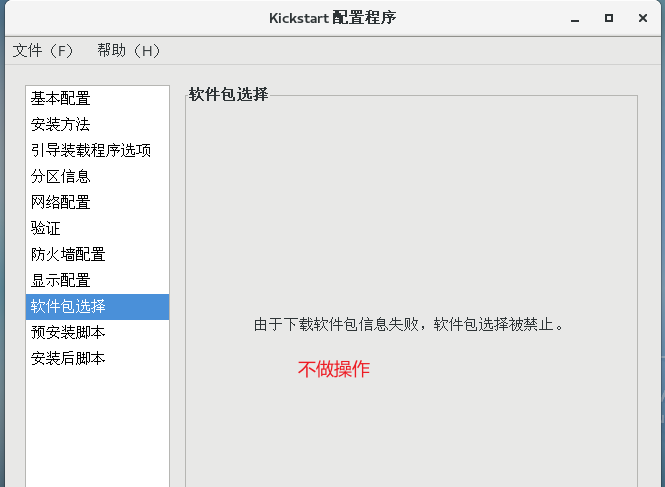Click the highlighted 软件包选择 list entry

98,307
